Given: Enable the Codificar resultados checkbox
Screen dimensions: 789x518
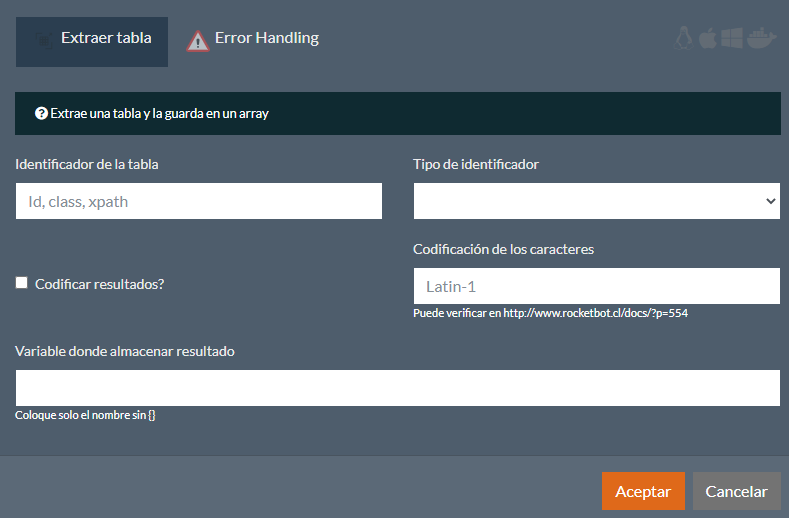Looking at the screenshot, I should (x=22, y=283).
